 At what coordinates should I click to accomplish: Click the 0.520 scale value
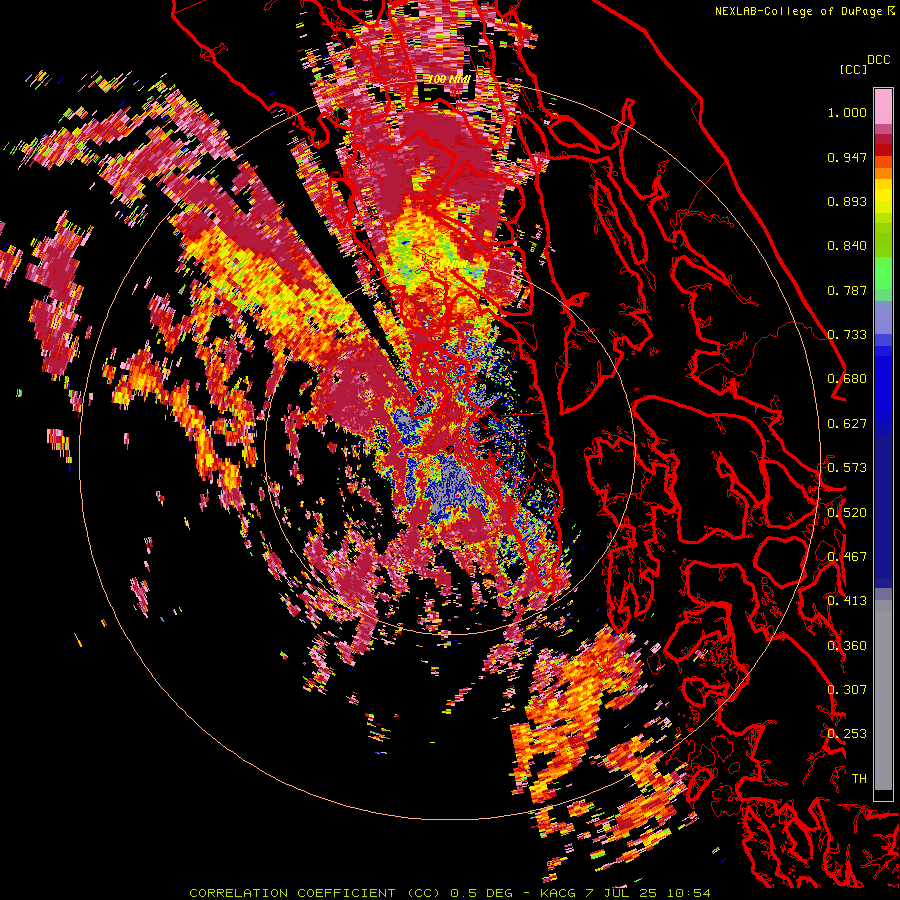(847, 513)
